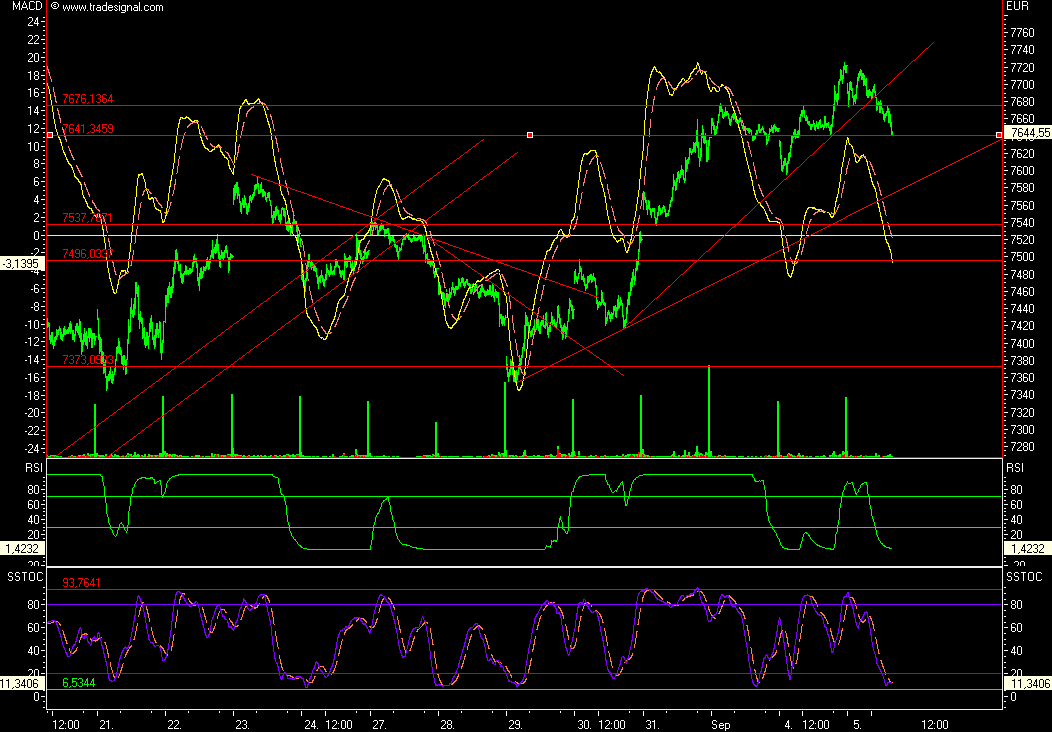Select the 7641,3459 price level label
Viewport: 1052px width, 732px height.
coord(87,129)
